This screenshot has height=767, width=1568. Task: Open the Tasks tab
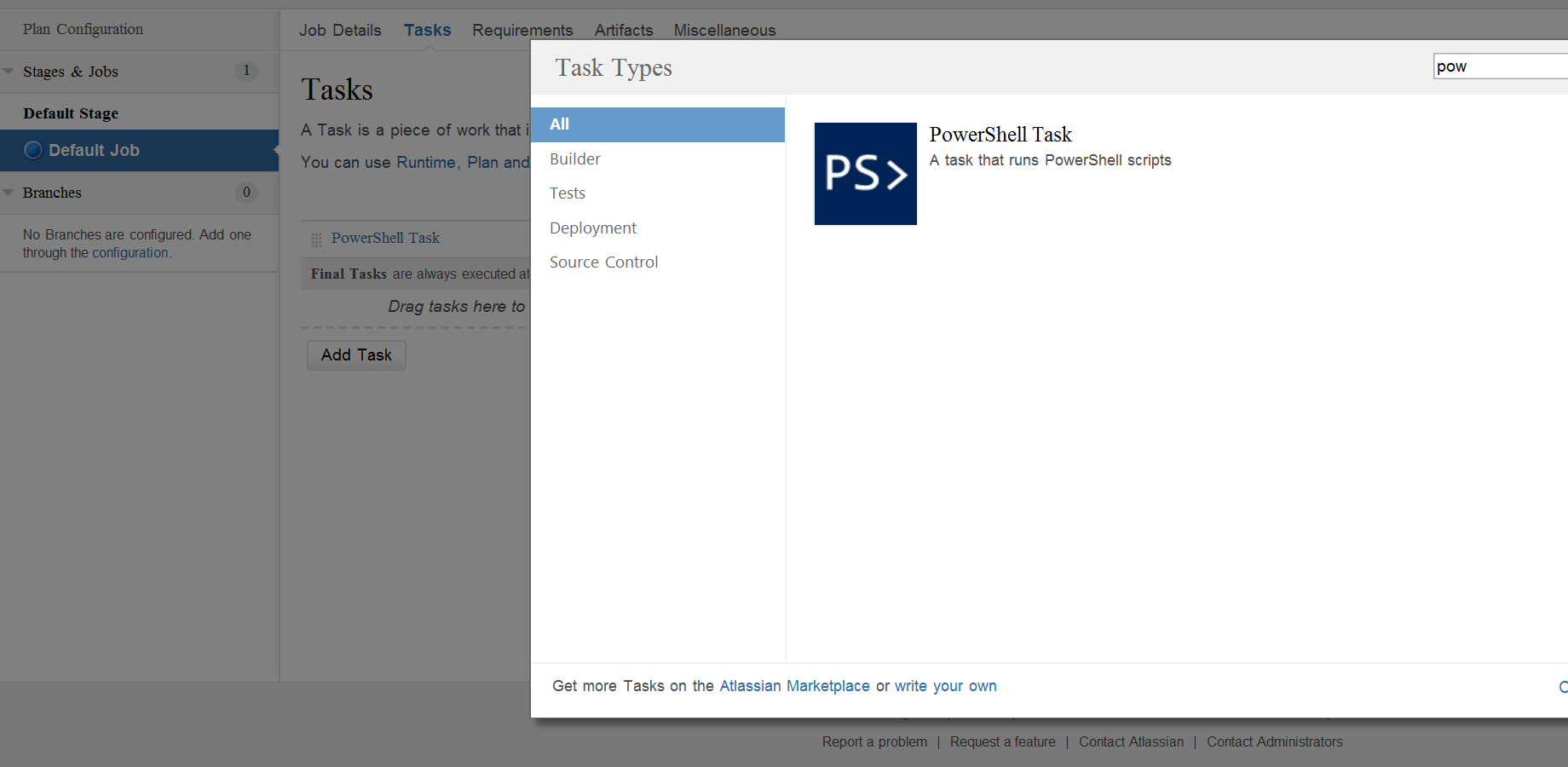[427, 30]
